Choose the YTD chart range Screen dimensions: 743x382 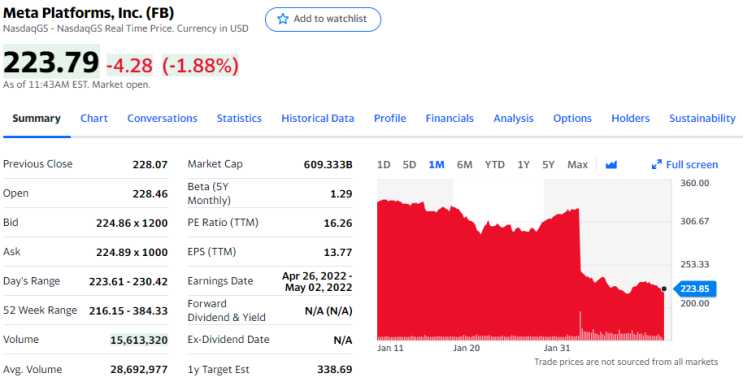495,164
